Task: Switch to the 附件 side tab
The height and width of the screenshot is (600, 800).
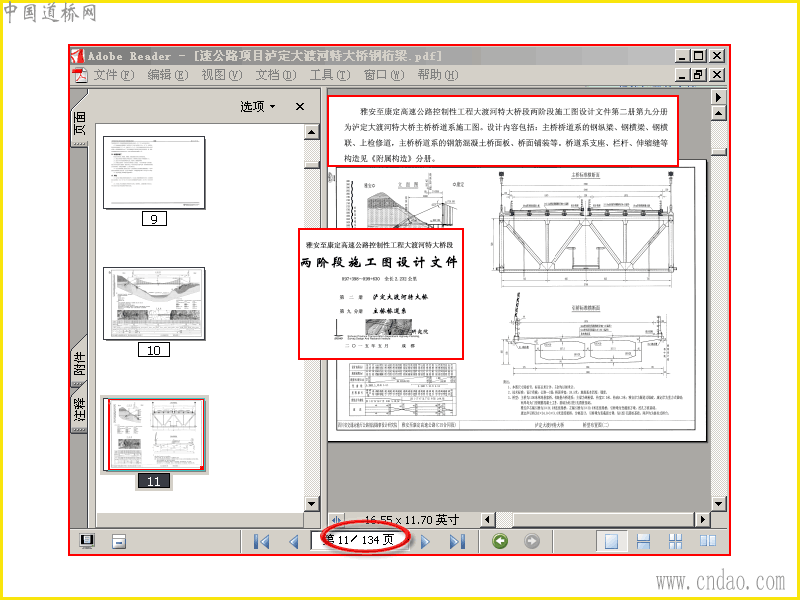Action: 79,363
